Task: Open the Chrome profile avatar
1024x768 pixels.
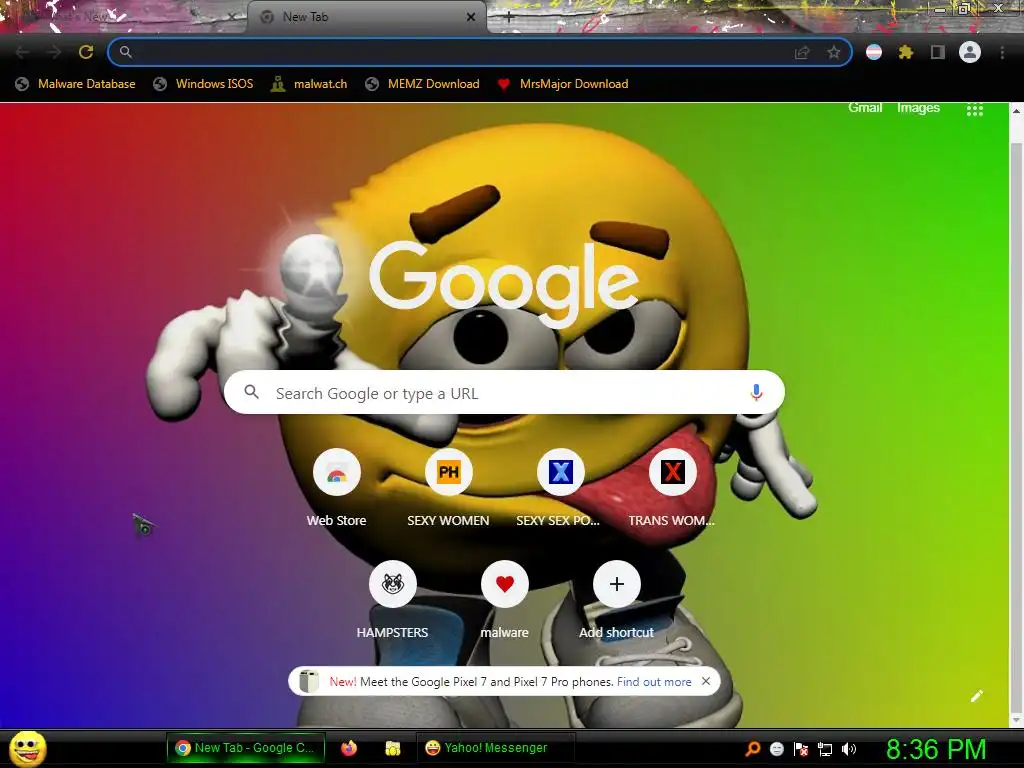Action: coord(970,52)
